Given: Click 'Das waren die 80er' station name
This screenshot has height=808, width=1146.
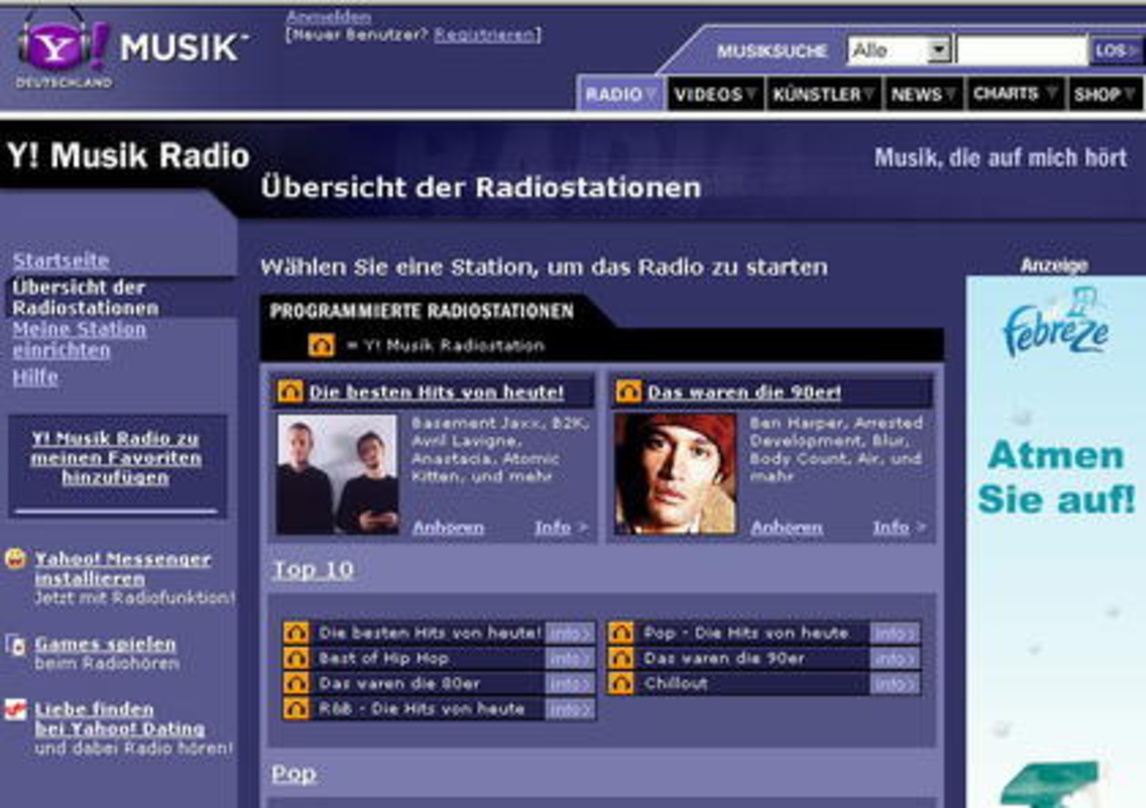Looking at the screenshot, I should pos(399,684).
